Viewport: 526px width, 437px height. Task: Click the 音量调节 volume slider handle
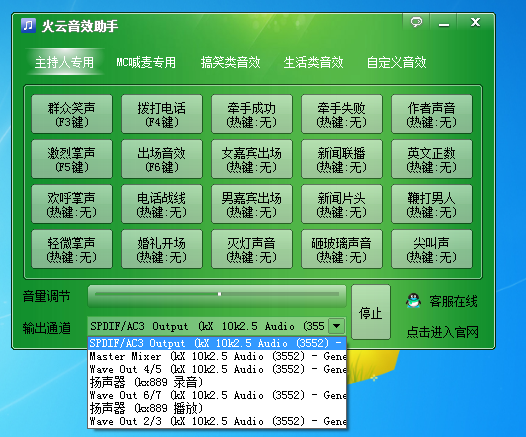(219, 294)
